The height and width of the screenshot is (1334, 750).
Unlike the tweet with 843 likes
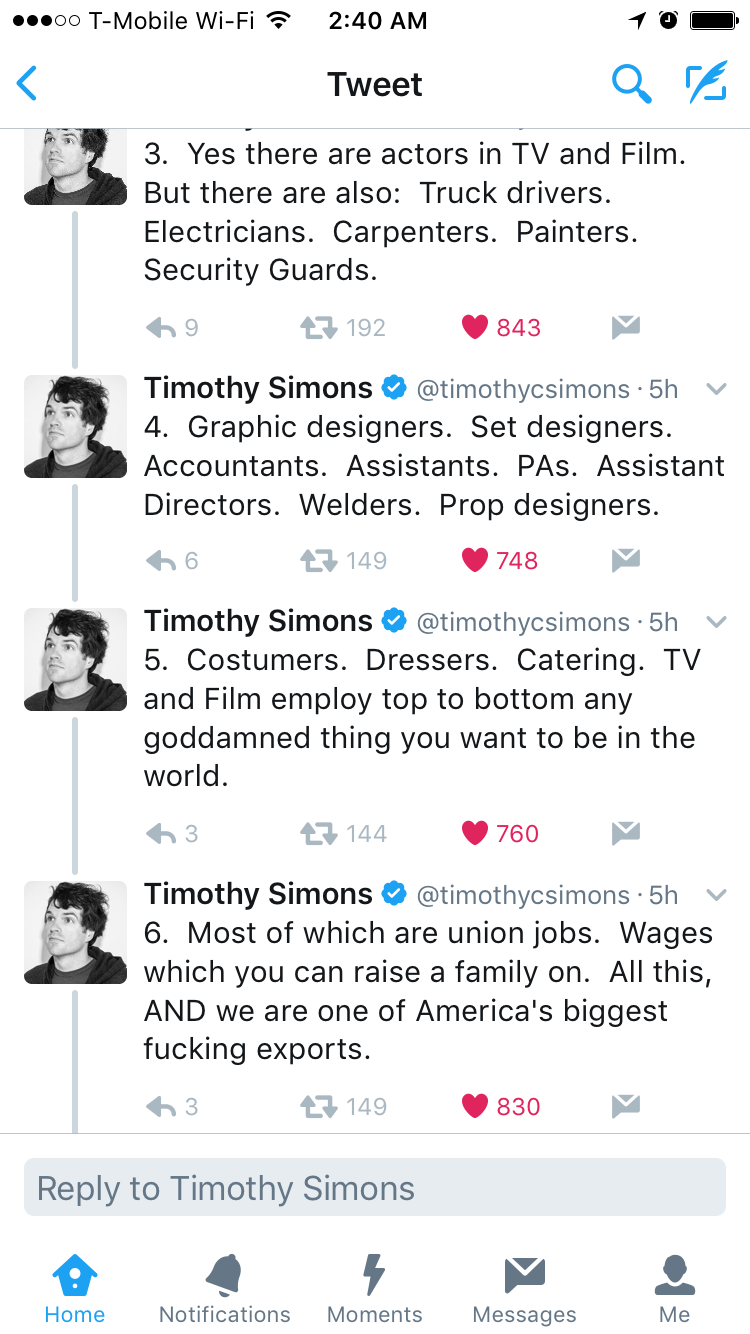(x=475, y=327)
